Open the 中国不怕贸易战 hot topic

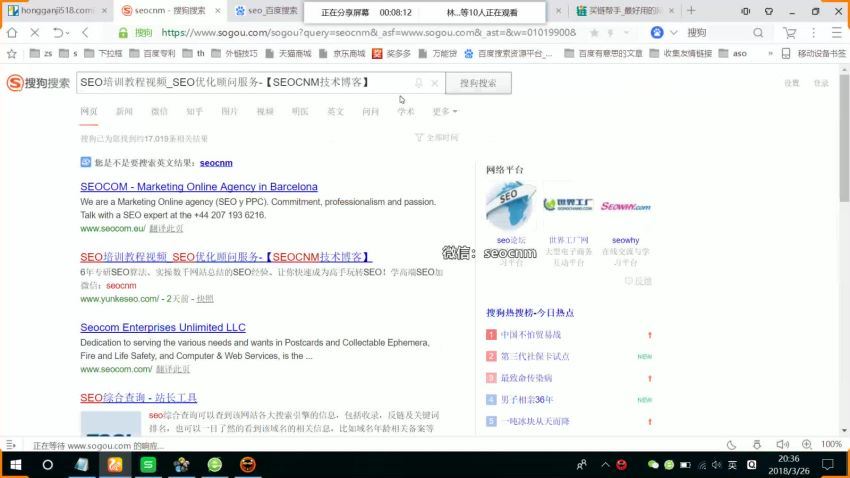point(531,335)
